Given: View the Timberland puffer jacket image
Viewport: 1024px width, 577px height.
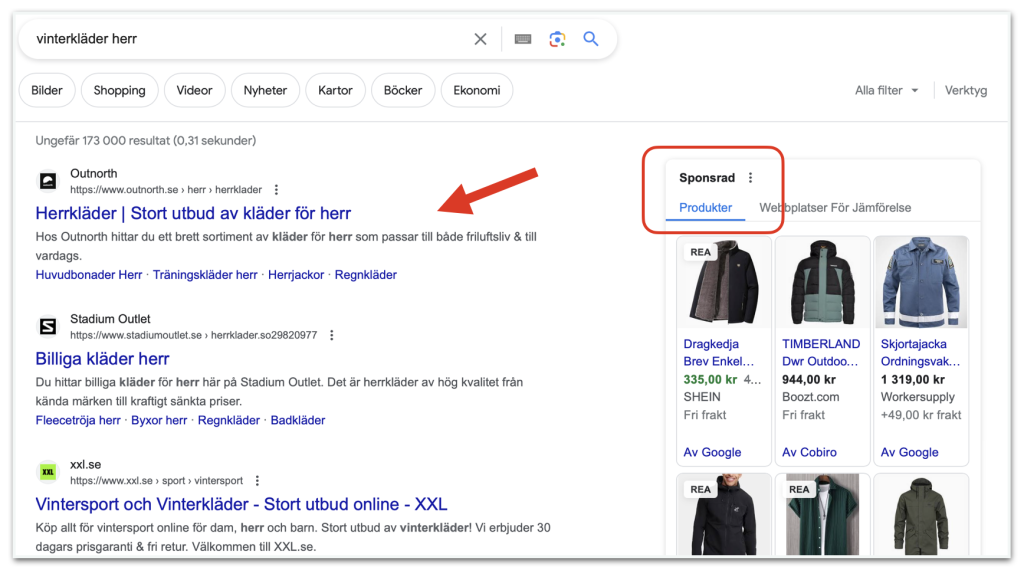Looking at the screenshot, I should pyautogui.click(x=823, y=282).
